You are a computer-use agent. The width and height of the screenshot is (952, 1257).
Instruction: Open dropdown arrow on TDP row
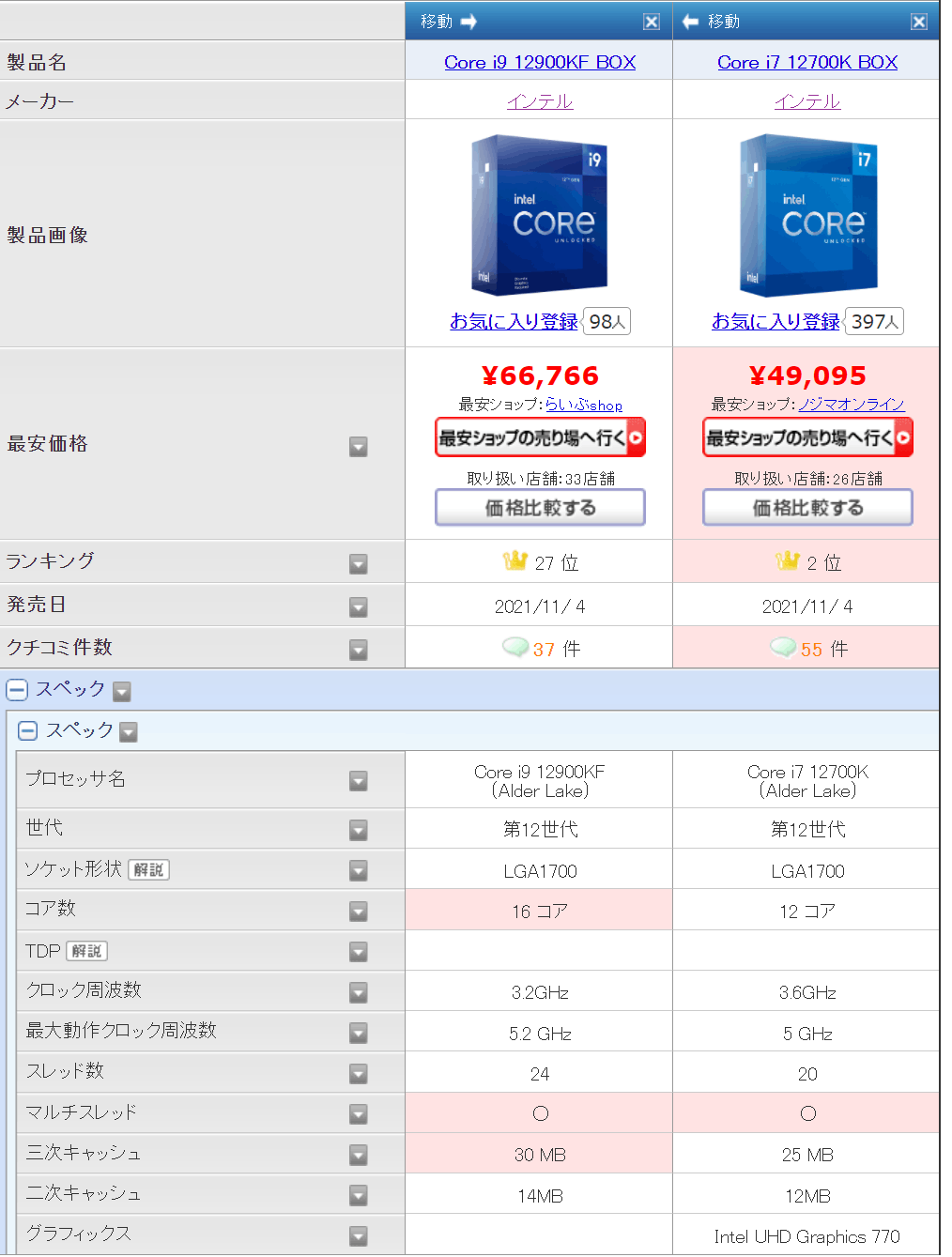click(x=358, y=952)
